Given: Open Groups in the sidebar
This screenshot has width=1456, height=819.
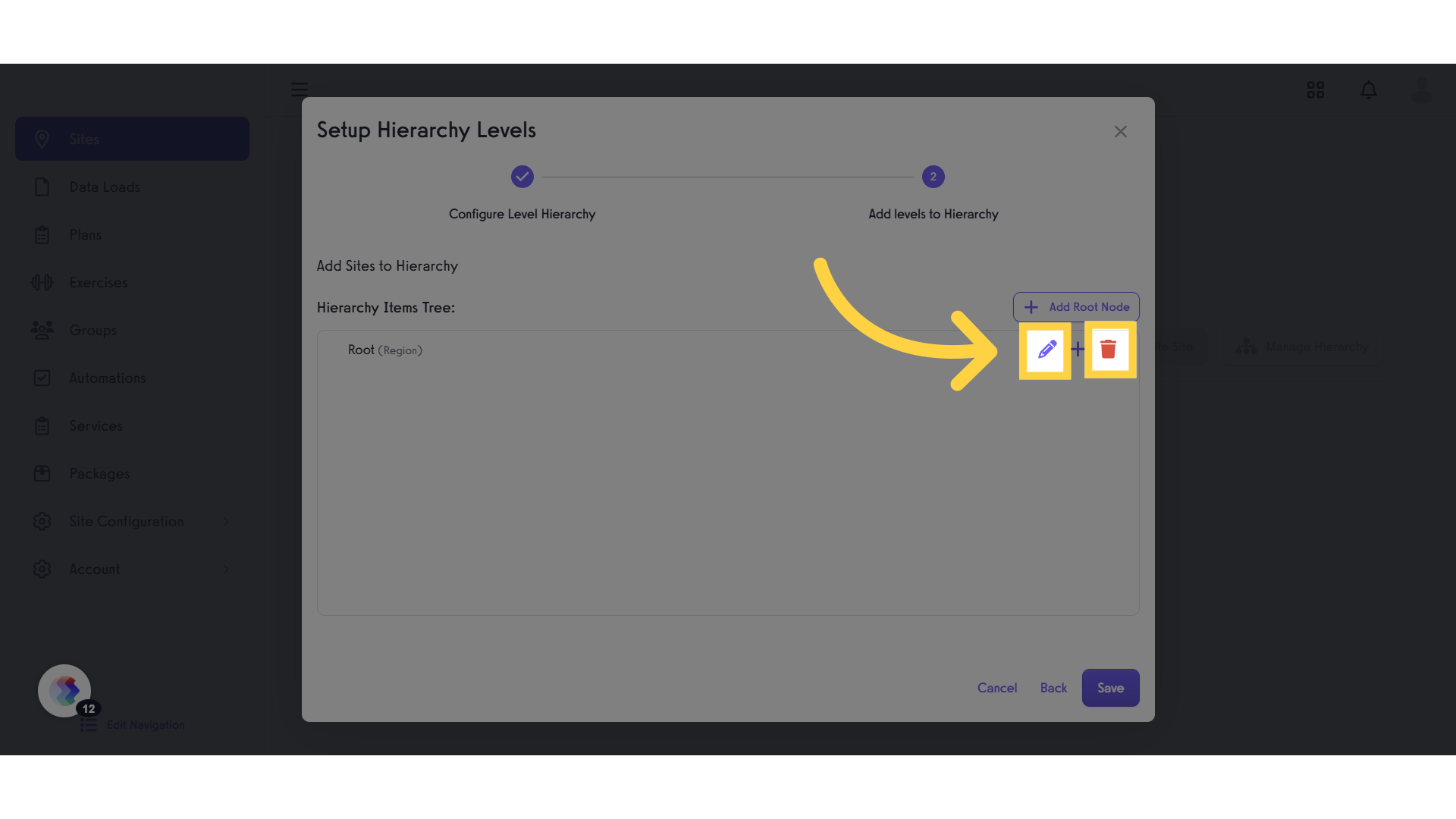Looking at the screenshot, I should click(x=132, y=330).
